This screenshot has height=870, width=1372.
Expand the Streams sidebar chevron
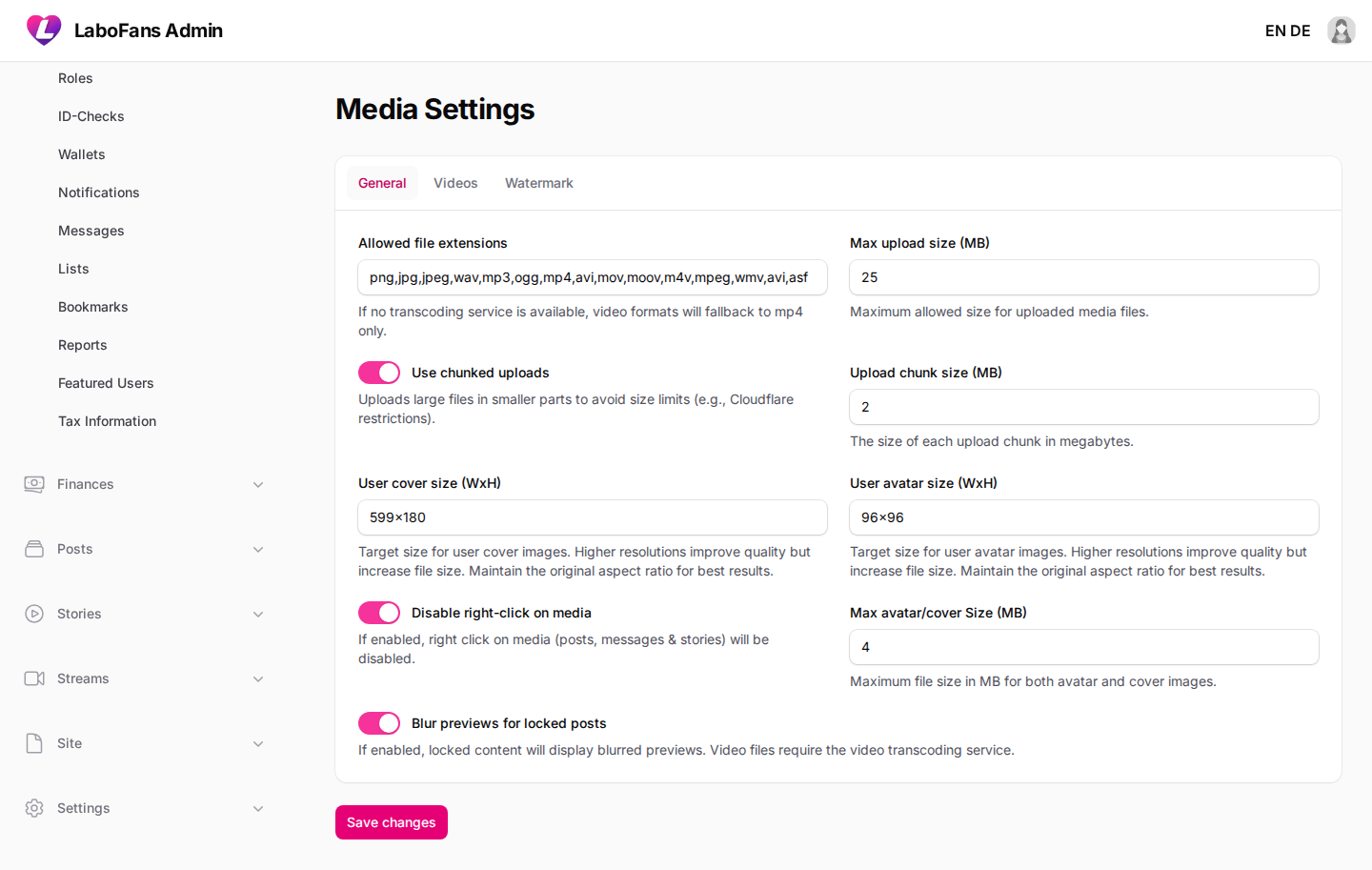coord(258,679)
